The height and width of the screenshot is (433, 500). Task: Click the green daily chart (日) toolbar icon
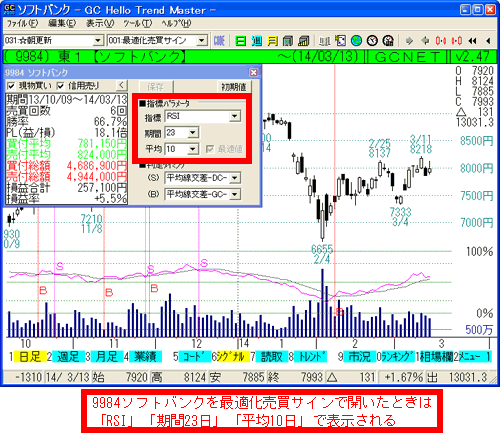[x=240, y=41]
